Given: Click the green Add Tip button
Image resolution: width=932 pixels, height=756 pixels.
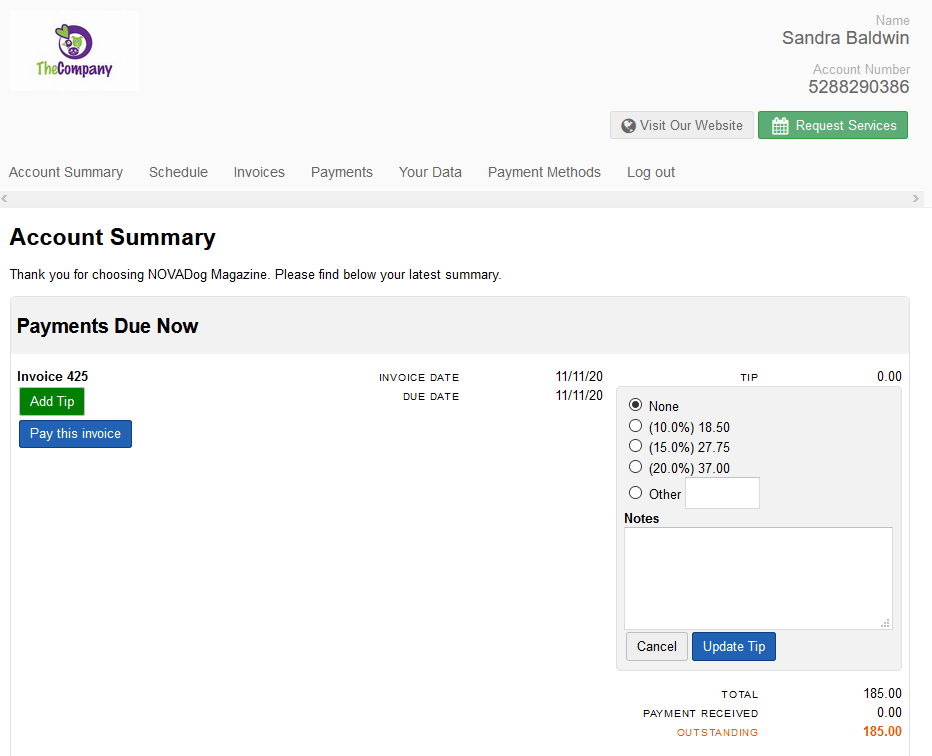Looking at the screenshot, I should pos(52,402).
